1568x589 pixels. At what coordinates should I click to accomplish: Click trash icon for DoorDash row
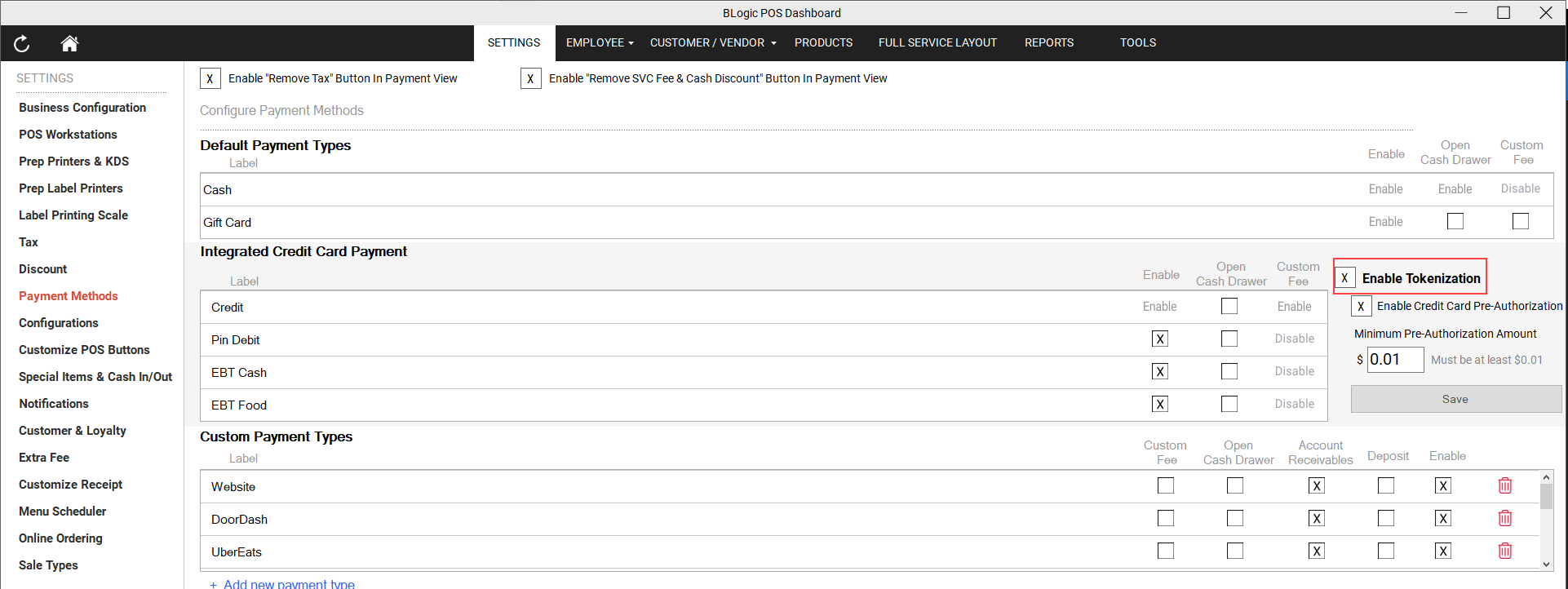pyautogui.click(x=1505, y=519)
